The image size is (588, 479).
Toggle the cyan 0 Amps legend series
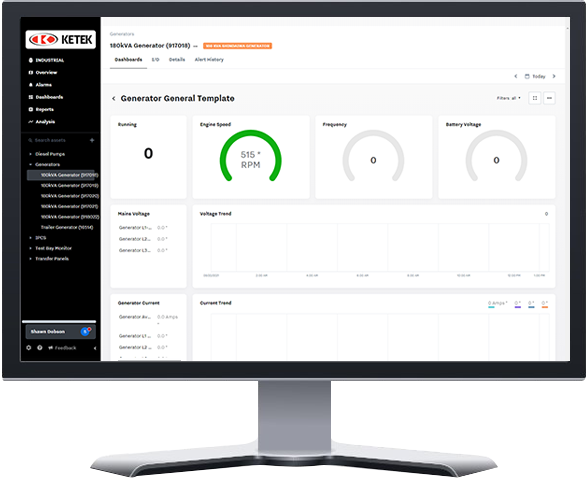click(497, 304)
